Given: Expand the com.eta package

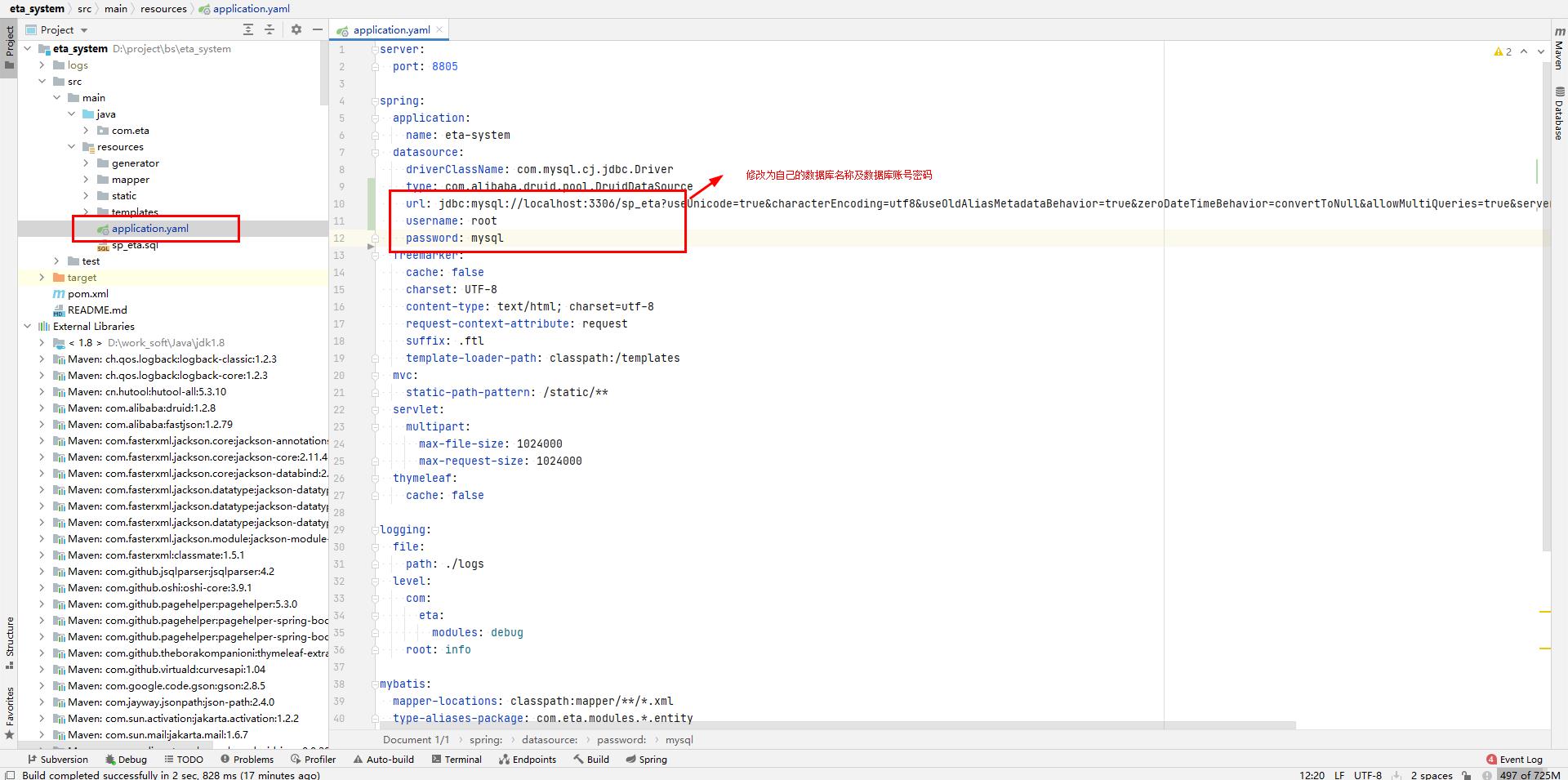Looking at the screenshot, I should click(87, 130).
